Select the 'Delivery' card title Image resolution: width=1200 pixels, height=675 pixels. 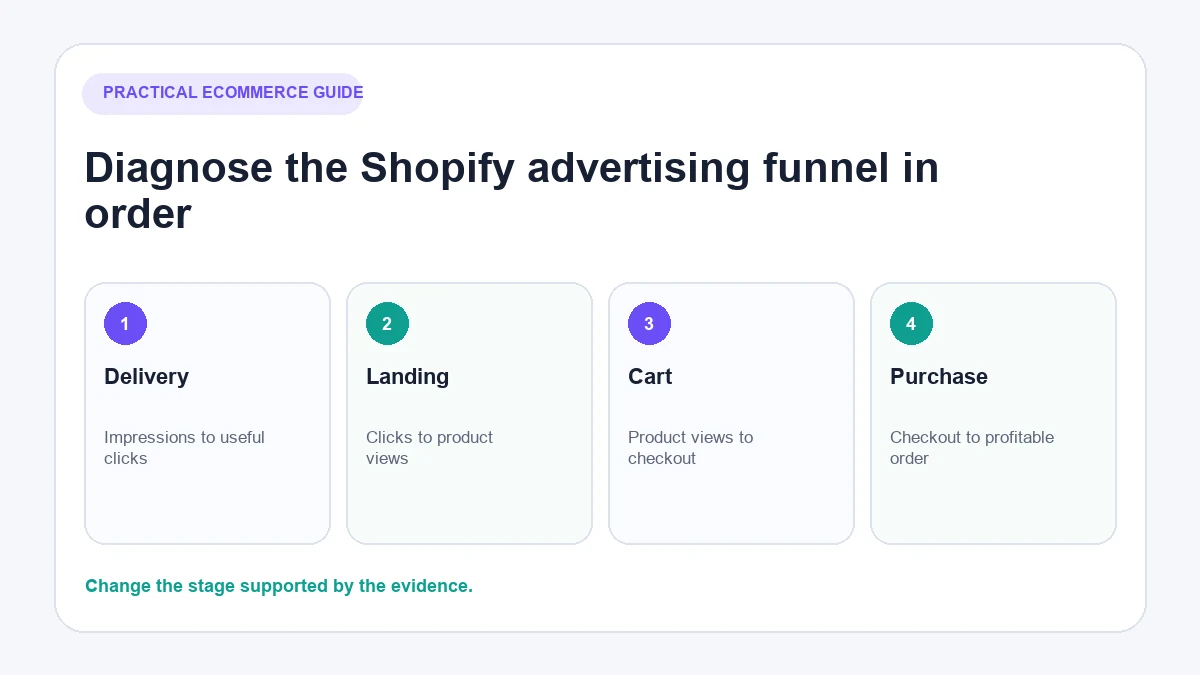click(x=146, y=377)
